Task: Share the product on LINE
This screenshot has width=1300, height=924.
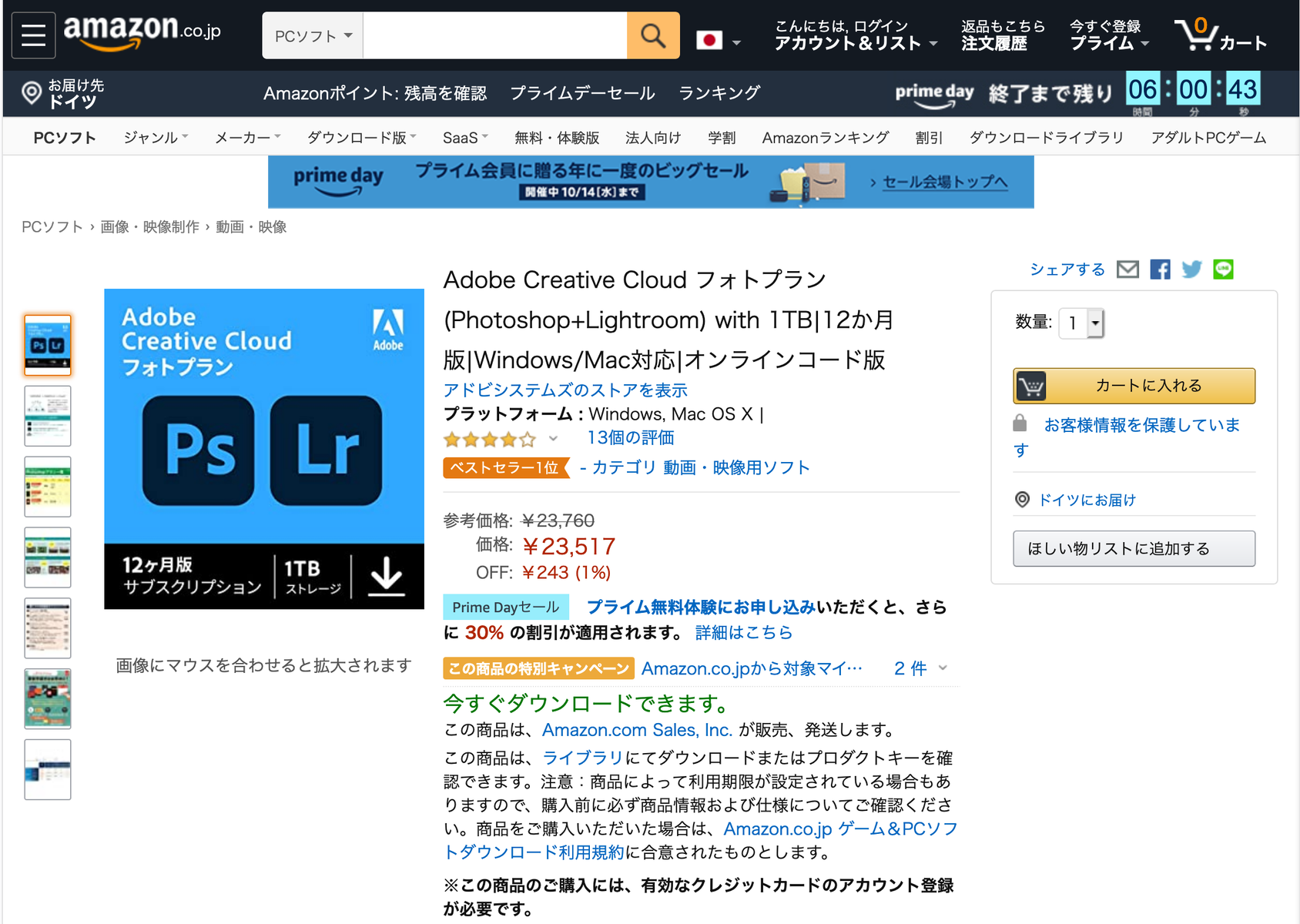Action: (1223, 269)
